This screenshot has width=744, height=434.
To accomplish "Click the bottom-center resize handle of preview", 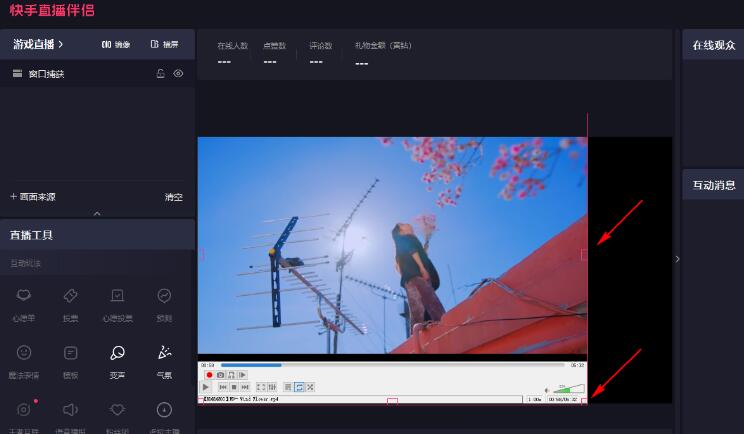I will coord(392,401).
